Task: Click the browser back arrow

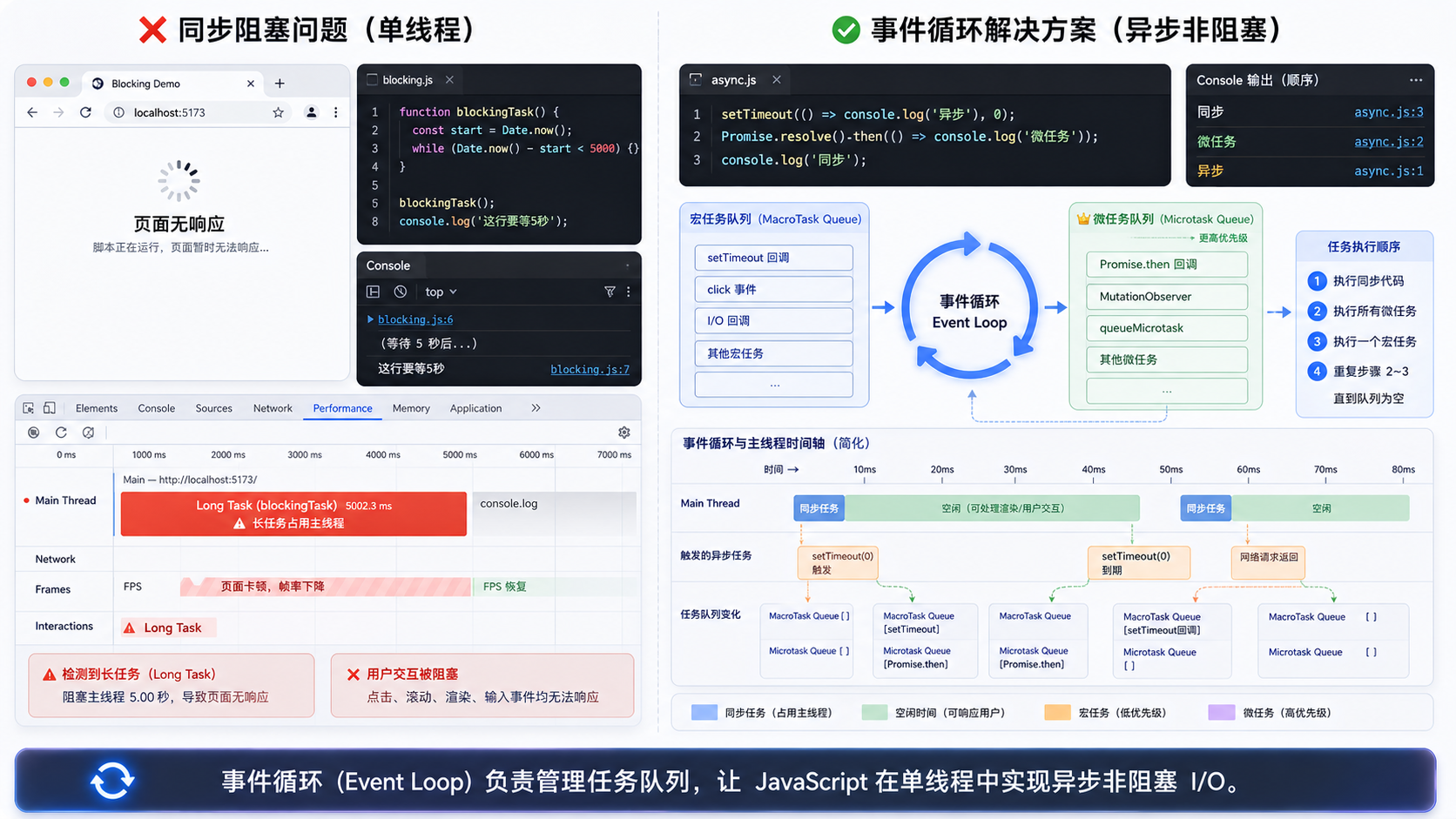Action: coord(32,112)
